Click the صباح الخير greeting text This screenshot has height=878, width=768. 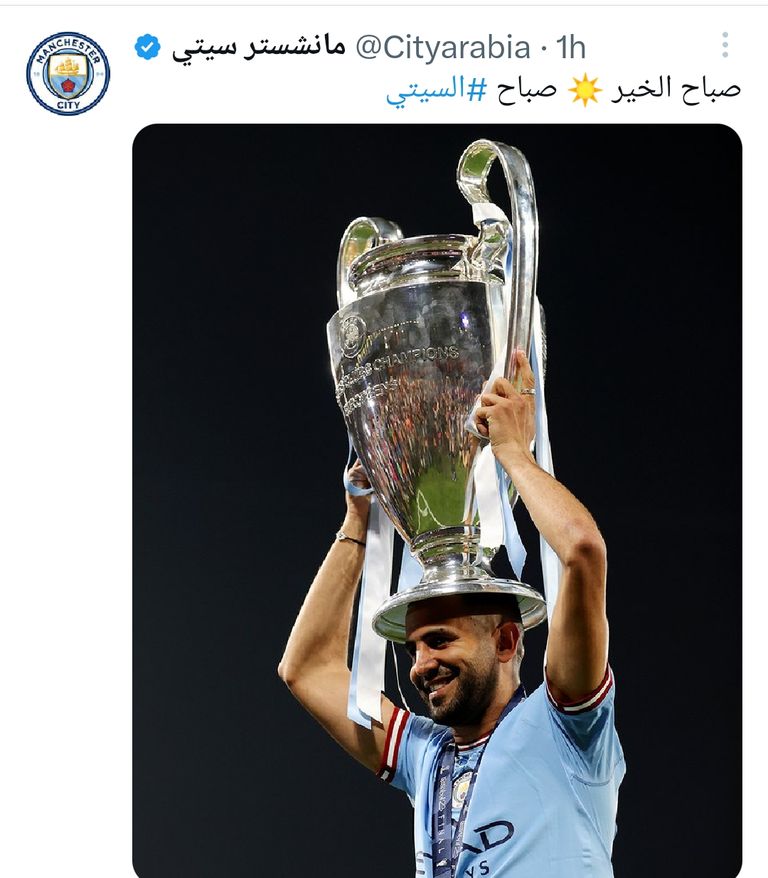(x=676, y=88)
